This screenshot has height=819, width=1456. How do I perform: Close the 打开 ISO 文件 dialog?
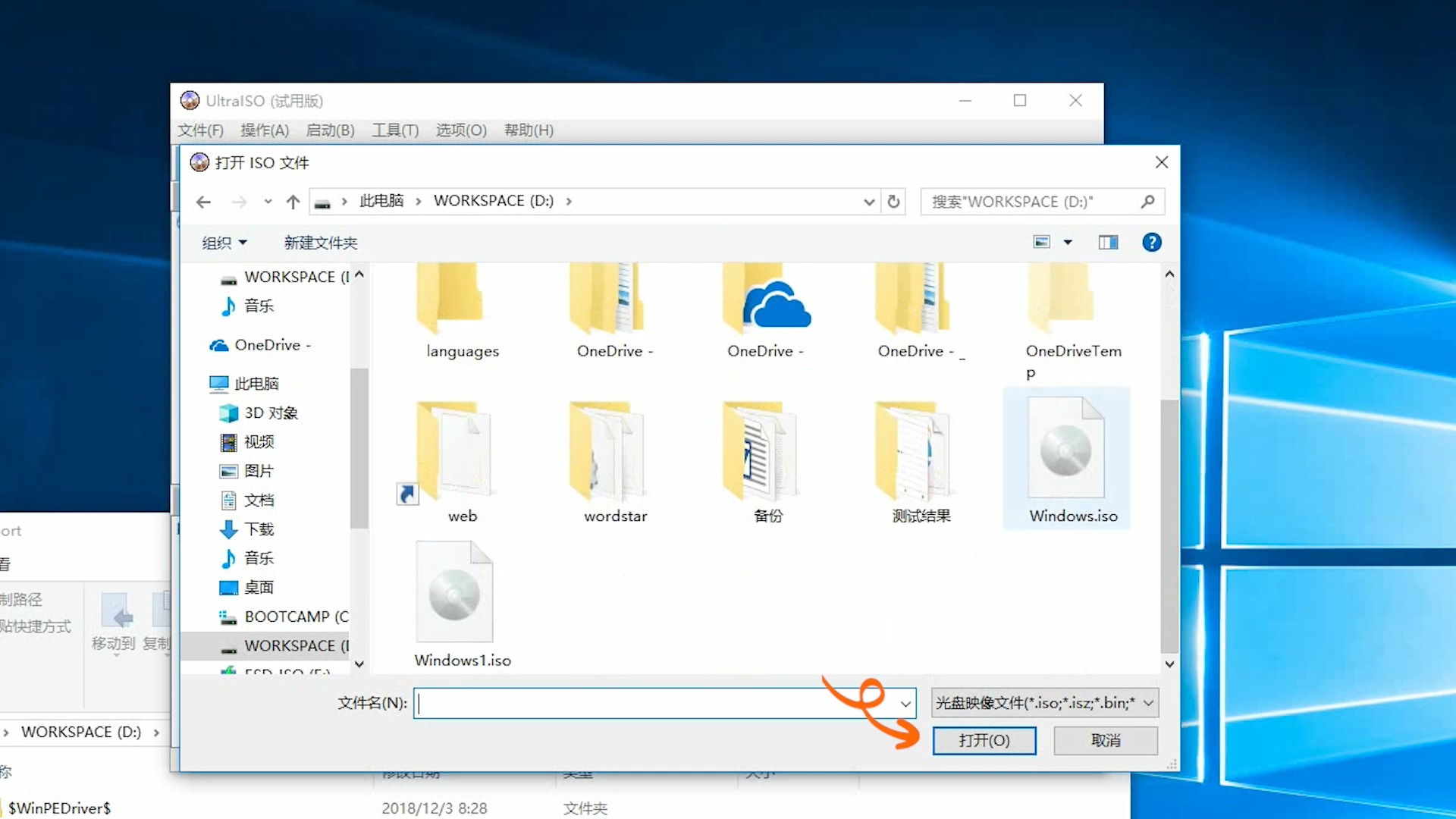1161,162
